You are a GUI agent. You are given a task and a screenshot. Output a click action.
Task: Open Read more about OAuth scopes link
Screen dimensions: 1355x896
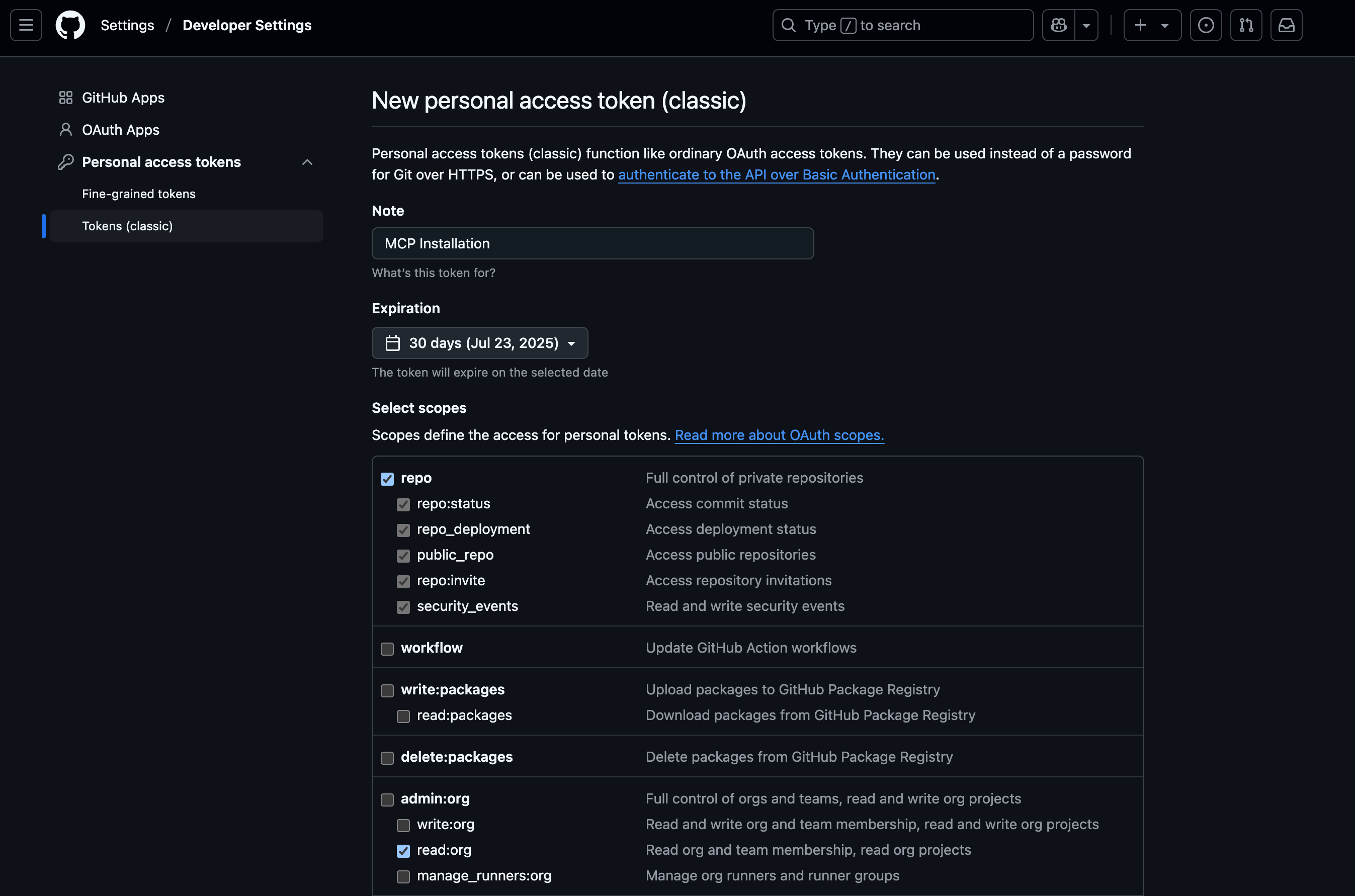click(x=780, y=435)
